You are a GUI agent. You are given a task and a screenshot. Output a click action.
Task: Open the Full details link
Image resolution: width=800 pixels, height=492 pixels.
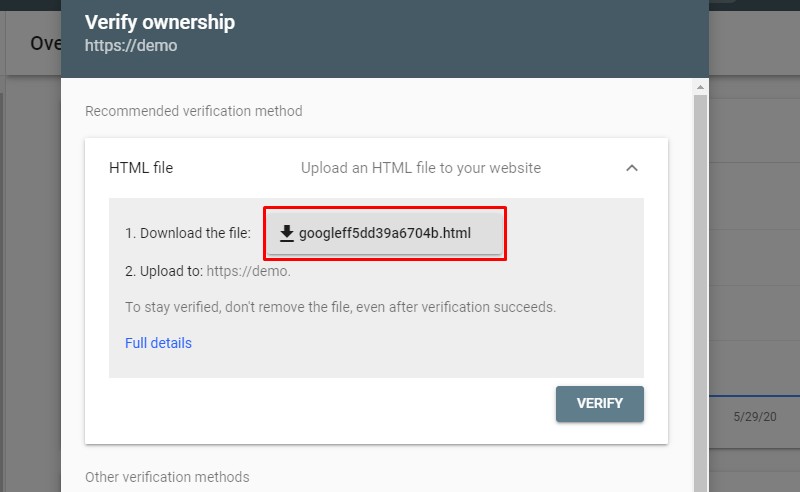tap(158, 343)
